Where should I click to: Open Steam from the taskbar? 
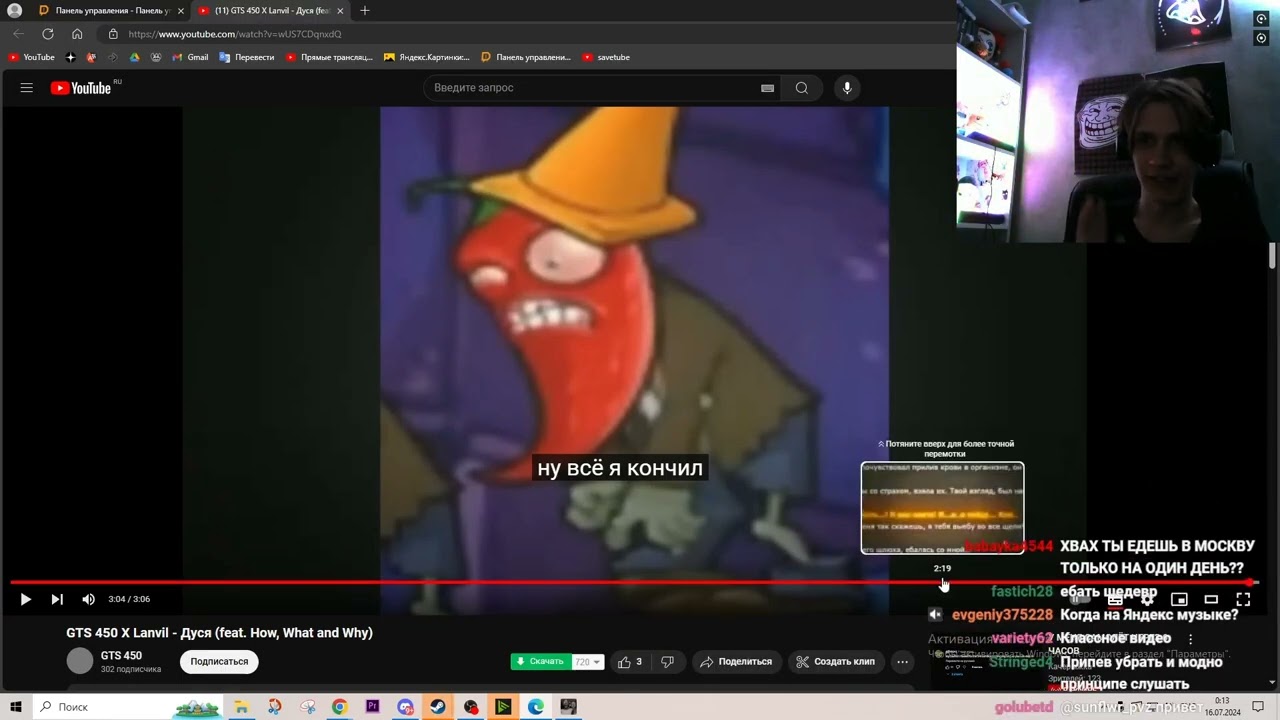(x=438, y=707)
